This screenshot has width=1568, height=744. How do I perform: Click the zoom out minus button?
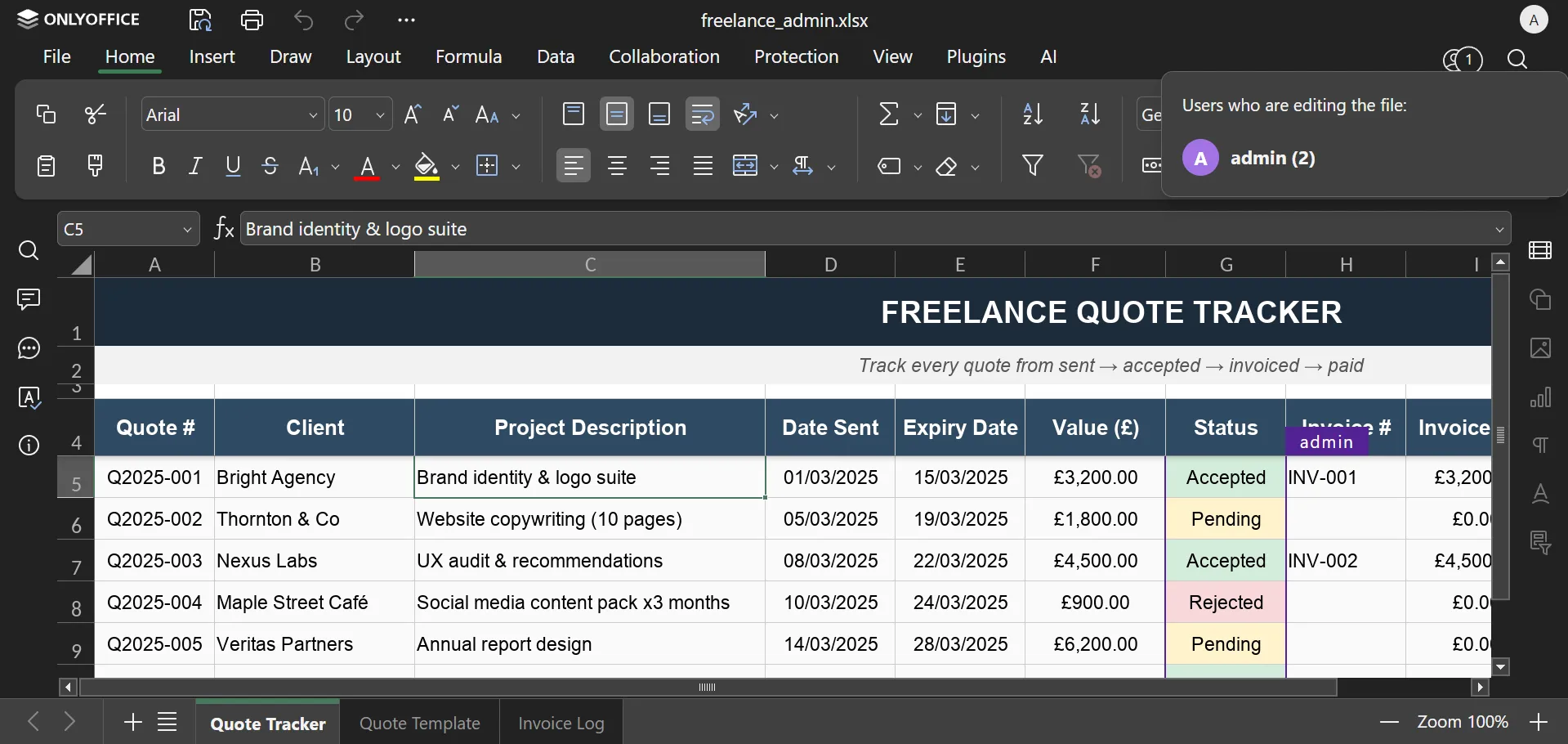(x=1390, y=724)
